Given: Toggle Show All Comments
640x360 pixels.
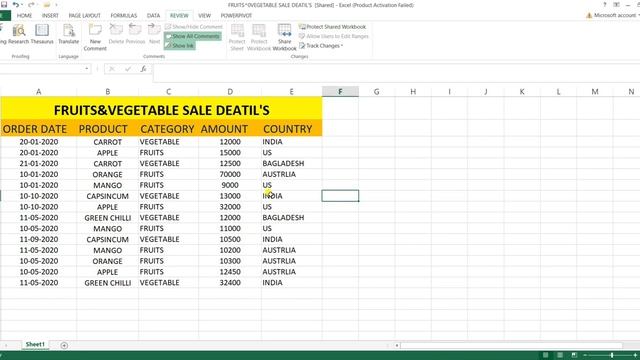Looking at the screenshot, I should 192,36.
